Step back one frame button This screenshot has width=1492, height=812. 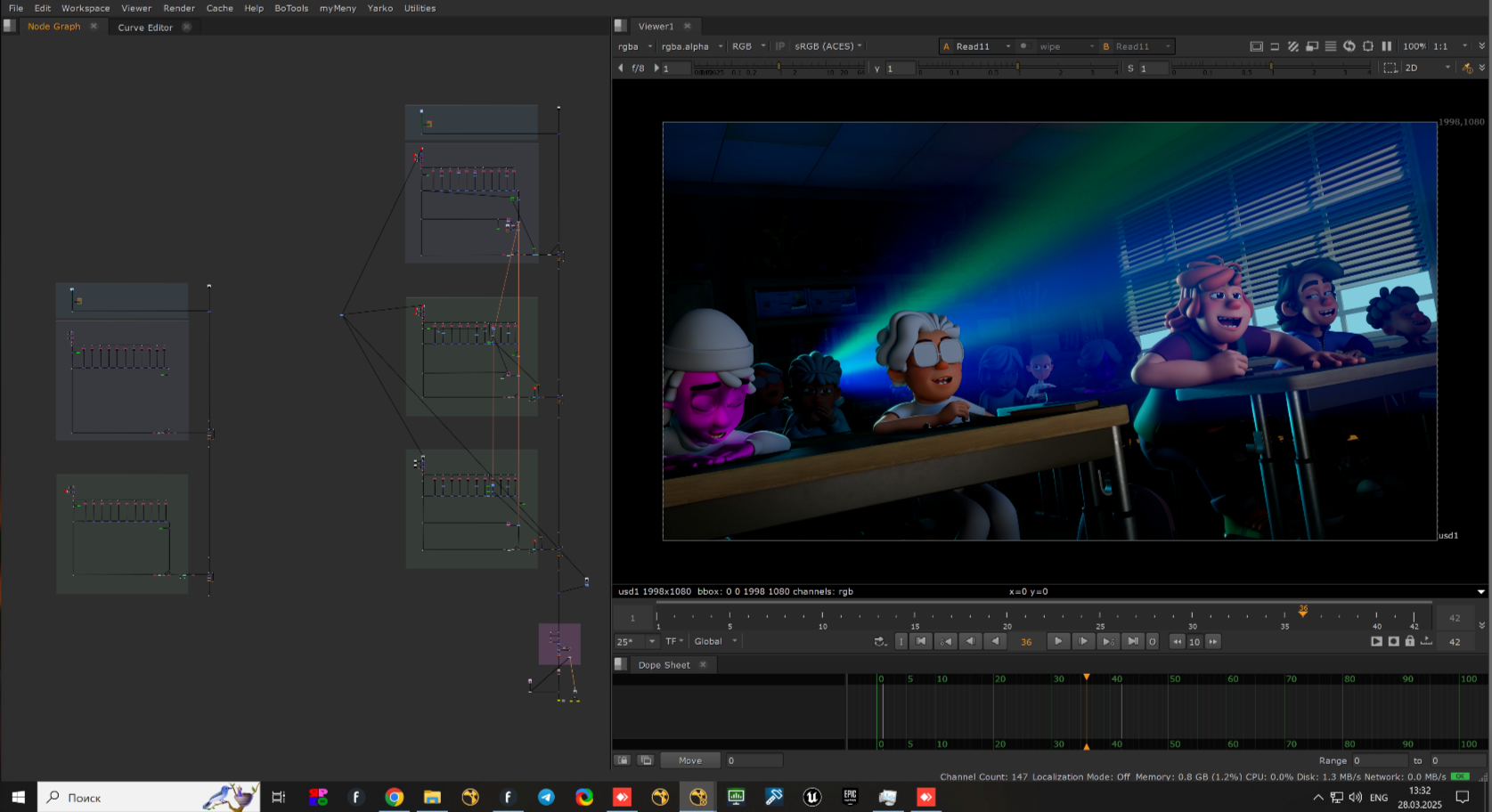tap(970, 641)
